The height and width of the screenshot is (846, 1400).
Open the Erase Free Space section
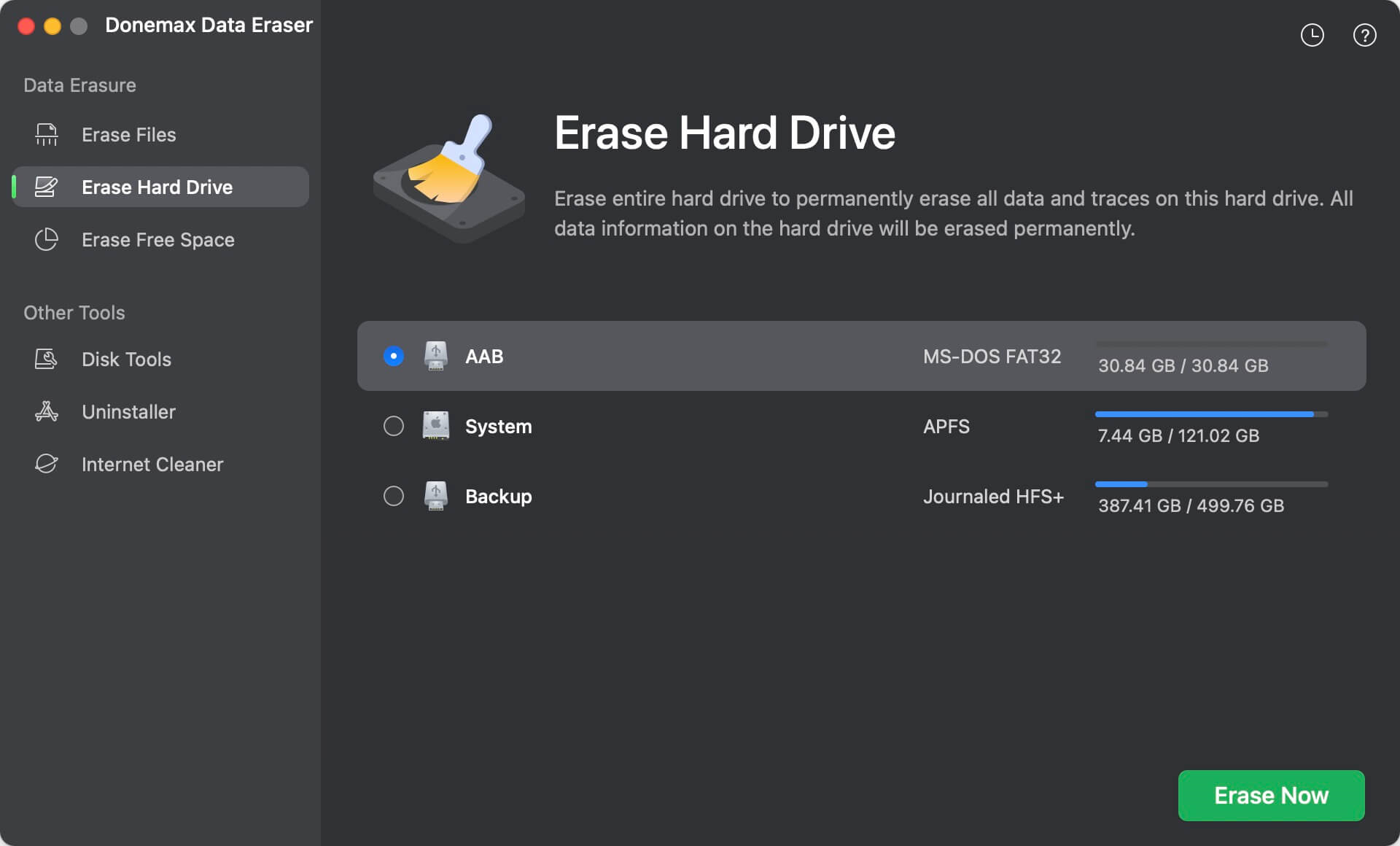click(x=160, y=240)
